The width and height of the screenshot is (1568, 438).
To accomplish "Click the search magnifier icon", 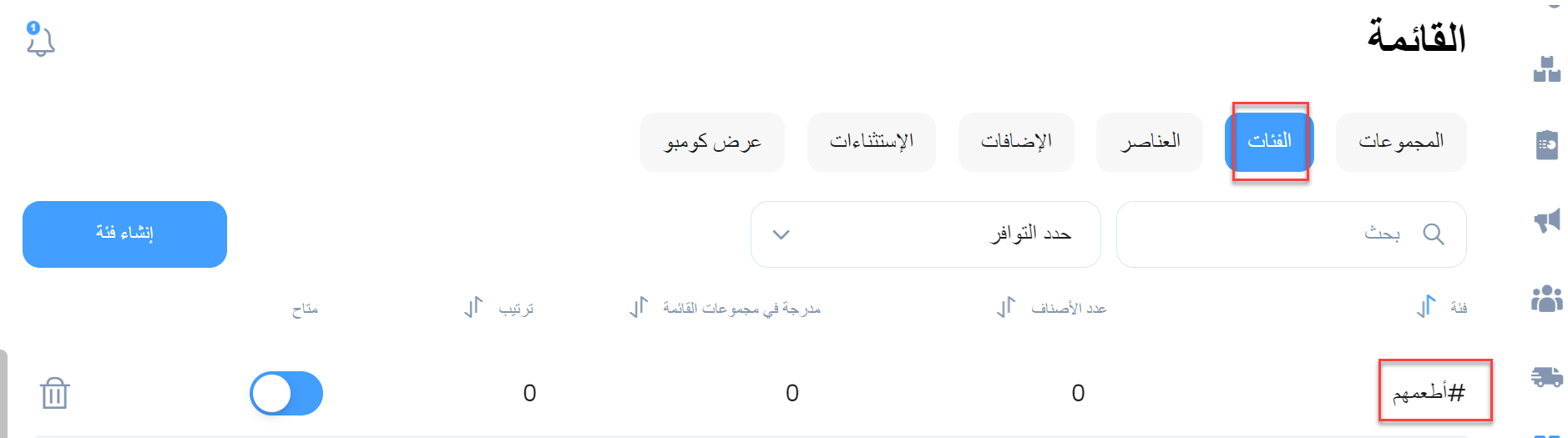I will click(x=1434, y=234).
